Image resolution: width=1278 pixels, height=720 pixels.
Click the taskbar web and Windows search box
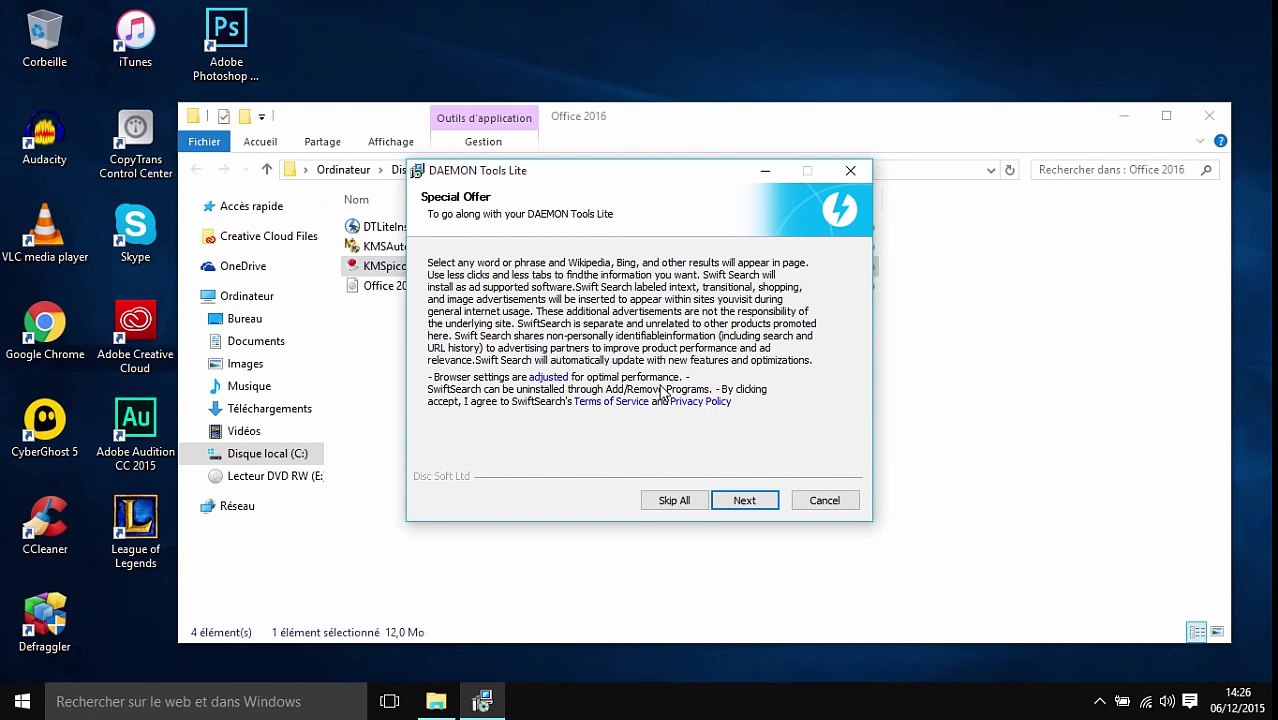pos(206,701)
